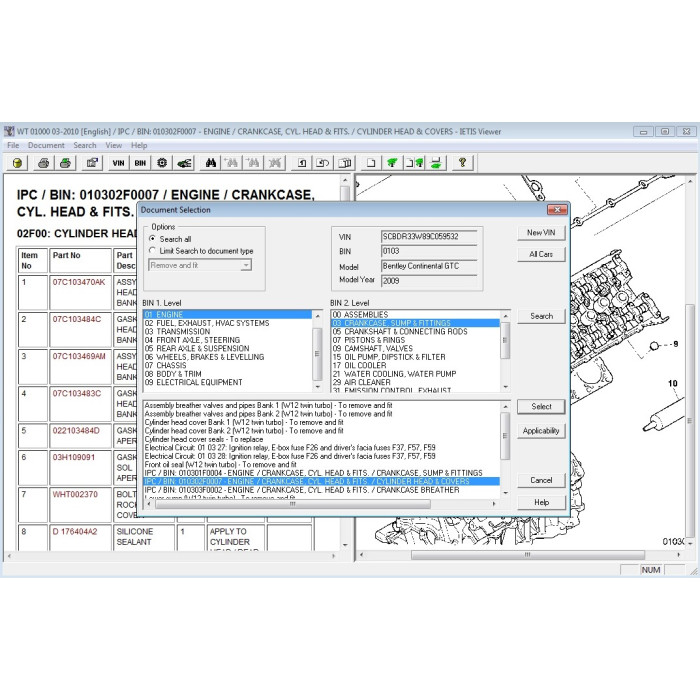Select 06 WHEELS, BRAKES & LEVELLING
The image size is (700, 700).
pos(228,357)
